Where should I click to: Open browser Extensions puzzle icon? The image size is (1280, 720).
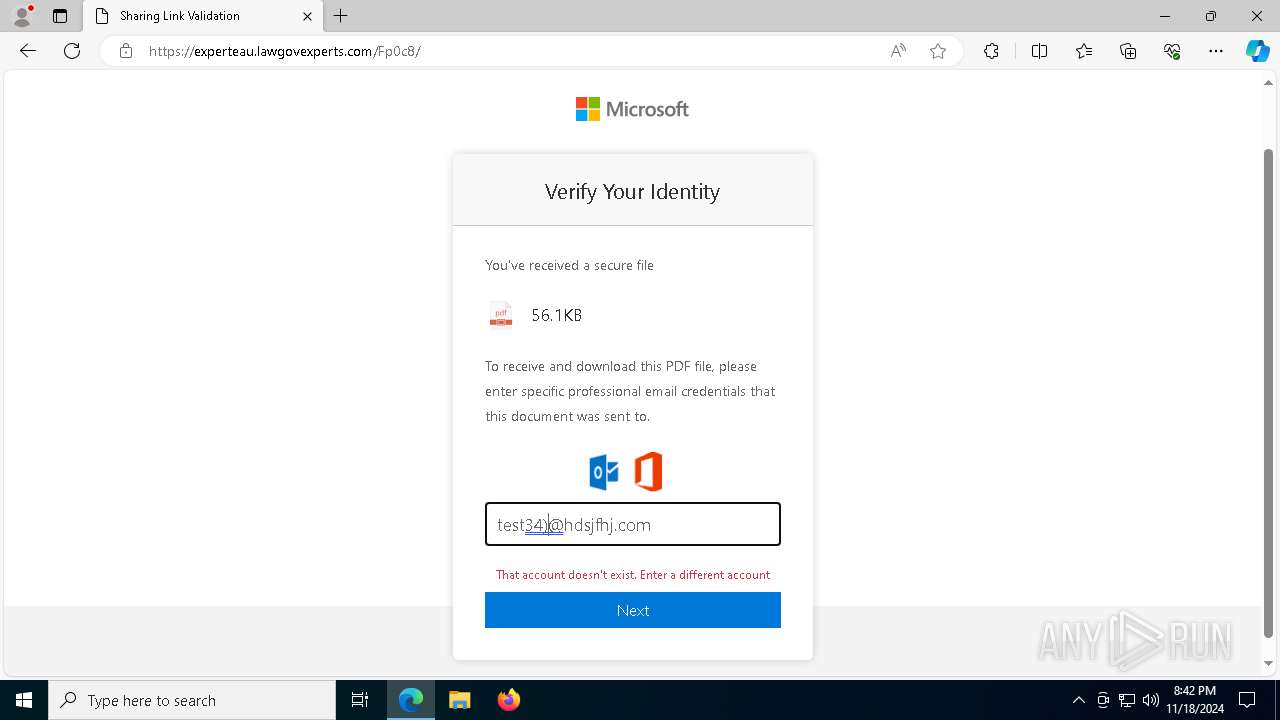click(x=991, y=51)
